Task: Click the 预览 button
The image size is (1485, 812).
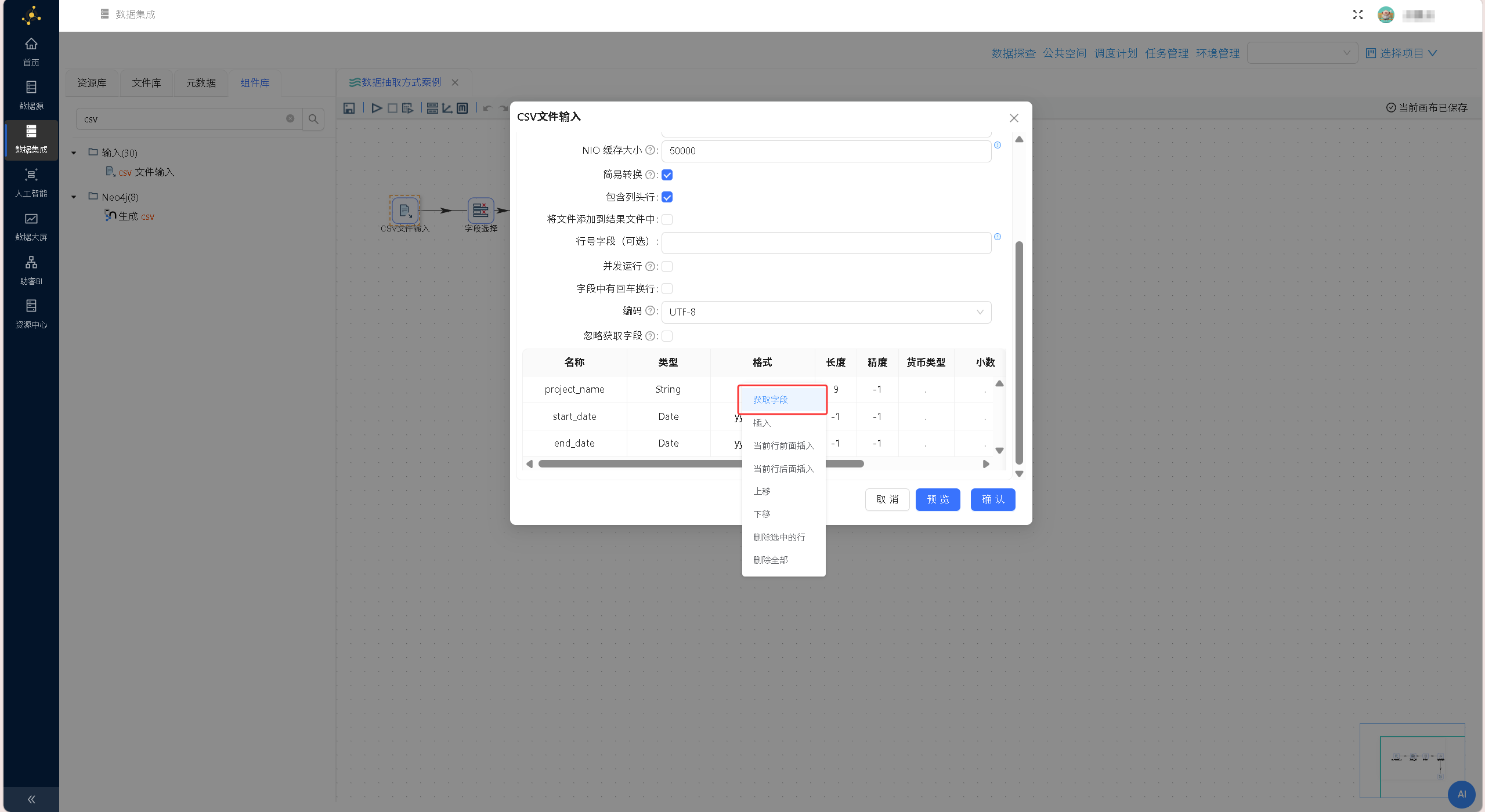Action: coord(938,499)
